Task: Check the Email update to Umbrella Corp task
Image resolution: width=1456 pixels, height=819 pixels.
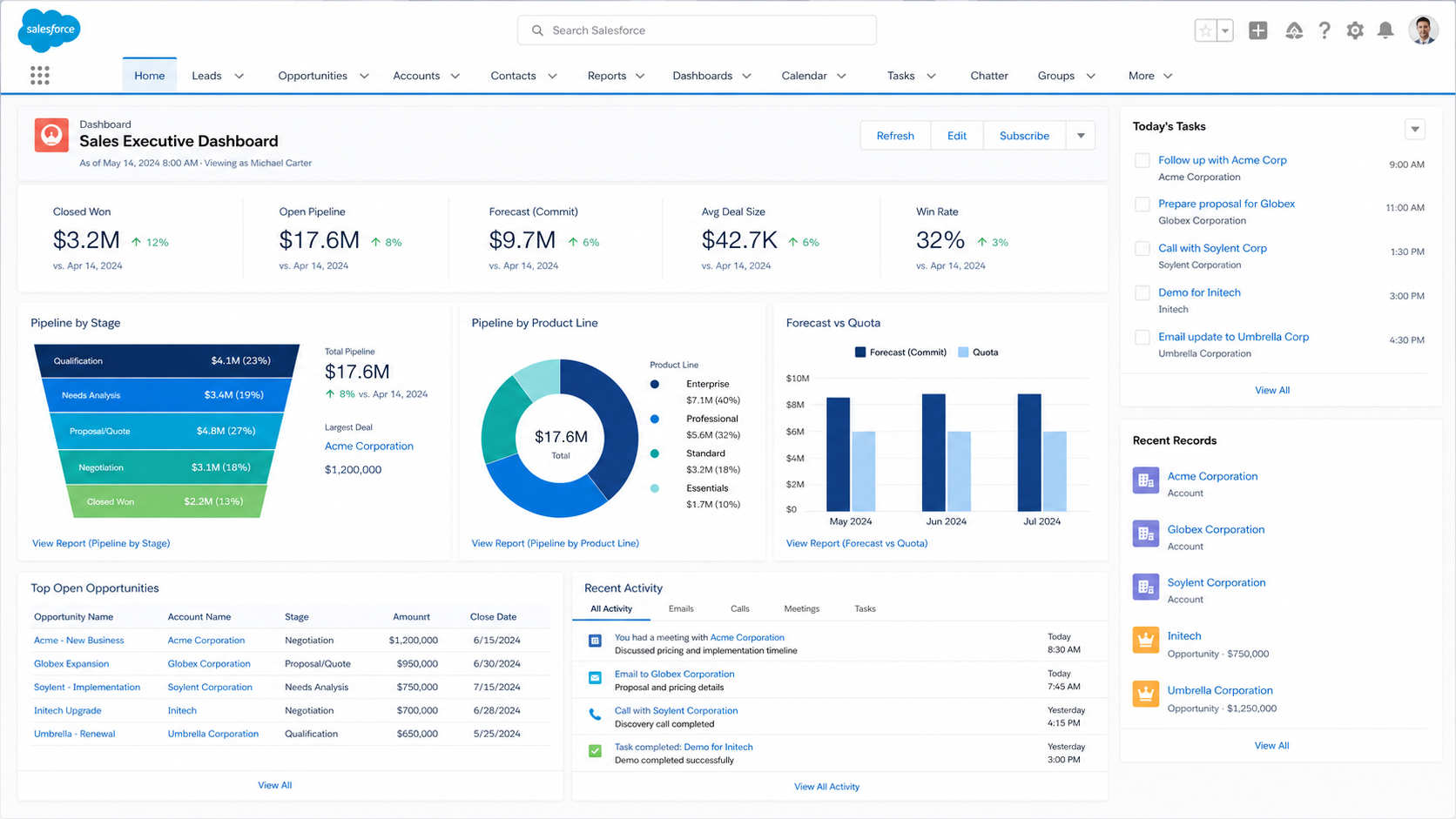Action: pos(1142,337)
